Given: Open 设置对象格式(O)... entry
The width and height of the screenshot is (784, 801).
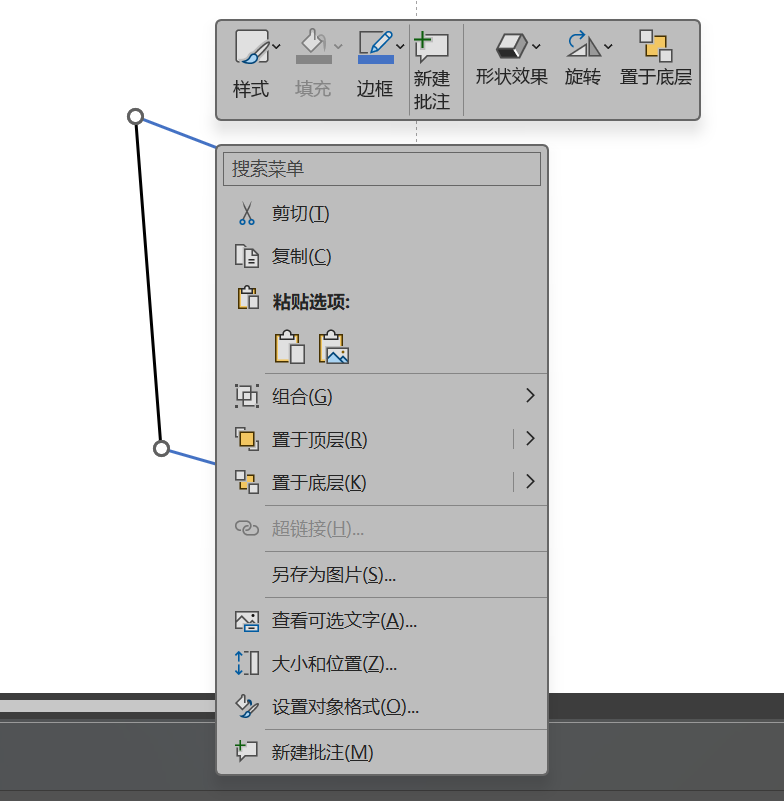Looking at the screenshot, I should (382, 706).
